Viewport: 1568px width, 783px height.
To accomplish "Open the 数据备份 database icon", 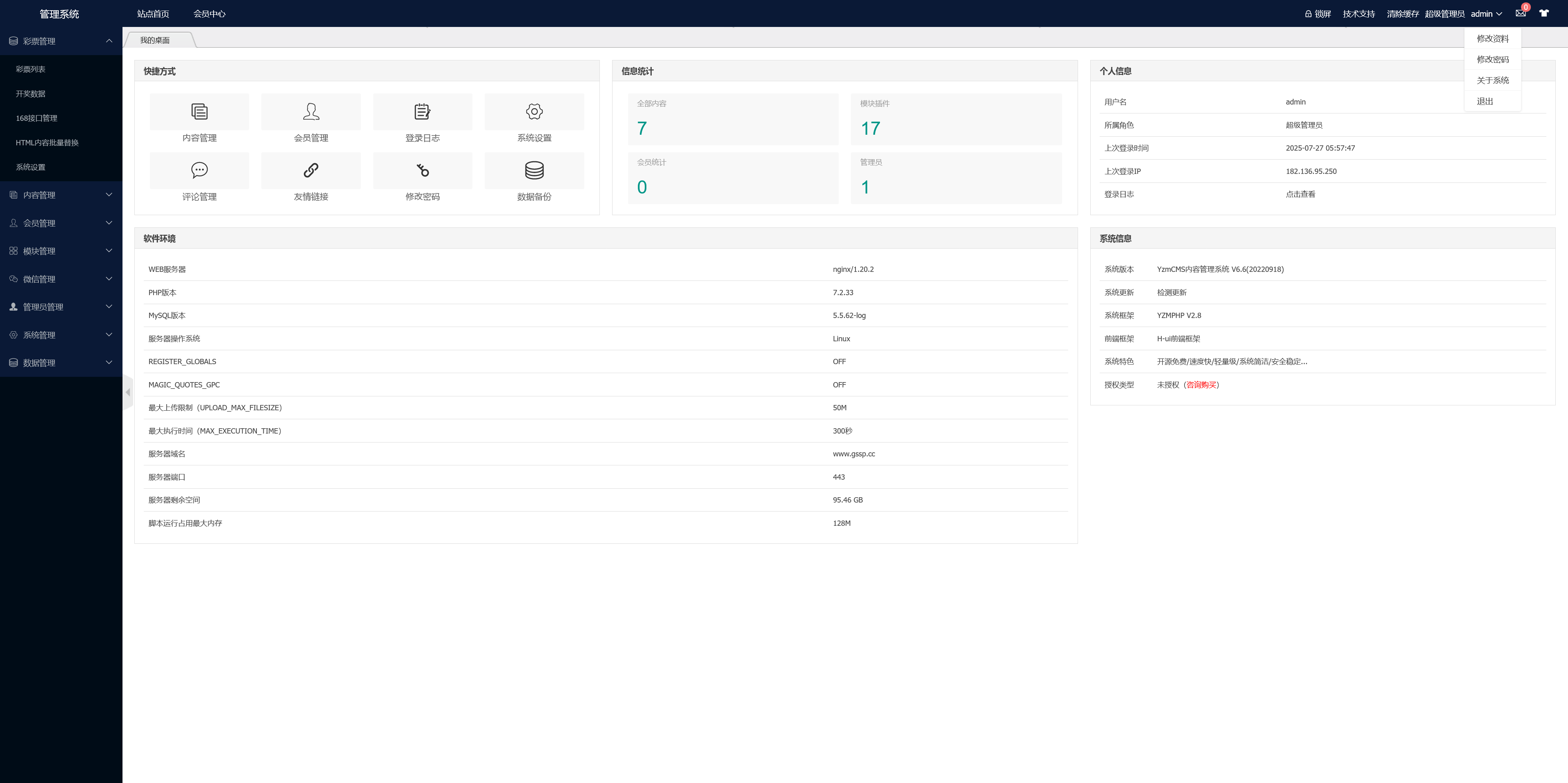I will tap(534, 170).
